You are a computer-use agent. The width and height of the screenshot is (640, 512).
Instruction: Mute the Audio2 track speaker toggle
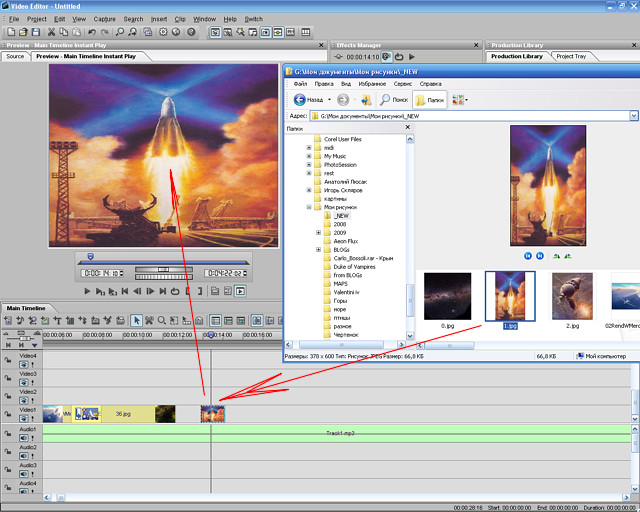tap(24, 456)
